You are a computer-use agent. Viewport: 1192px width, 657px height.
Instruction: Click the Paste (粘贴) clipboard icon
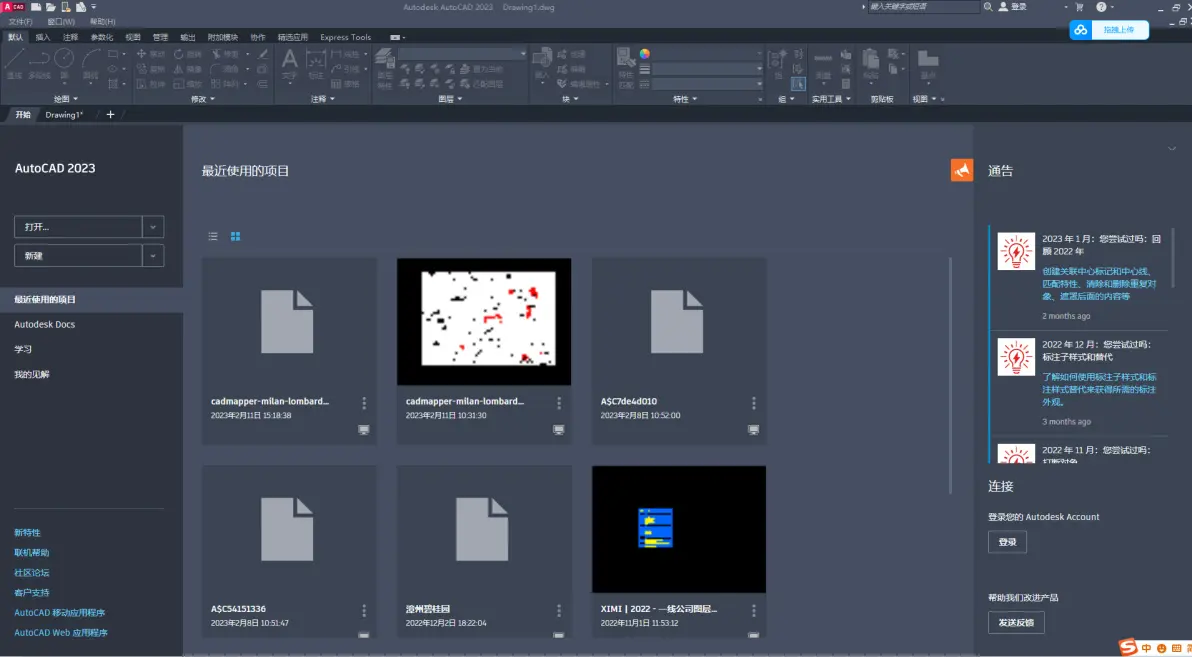click(x=870, y=64)
